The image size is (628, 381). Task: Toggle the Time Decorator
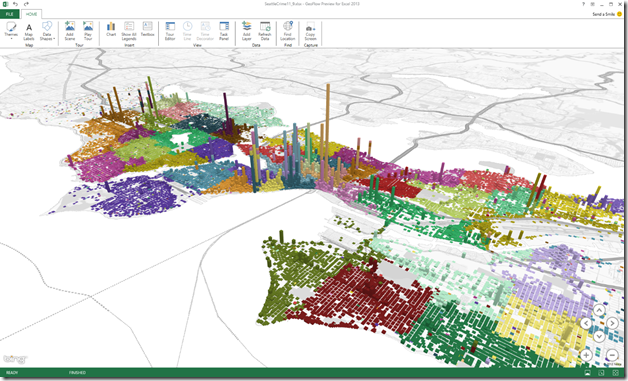[205, 31]
